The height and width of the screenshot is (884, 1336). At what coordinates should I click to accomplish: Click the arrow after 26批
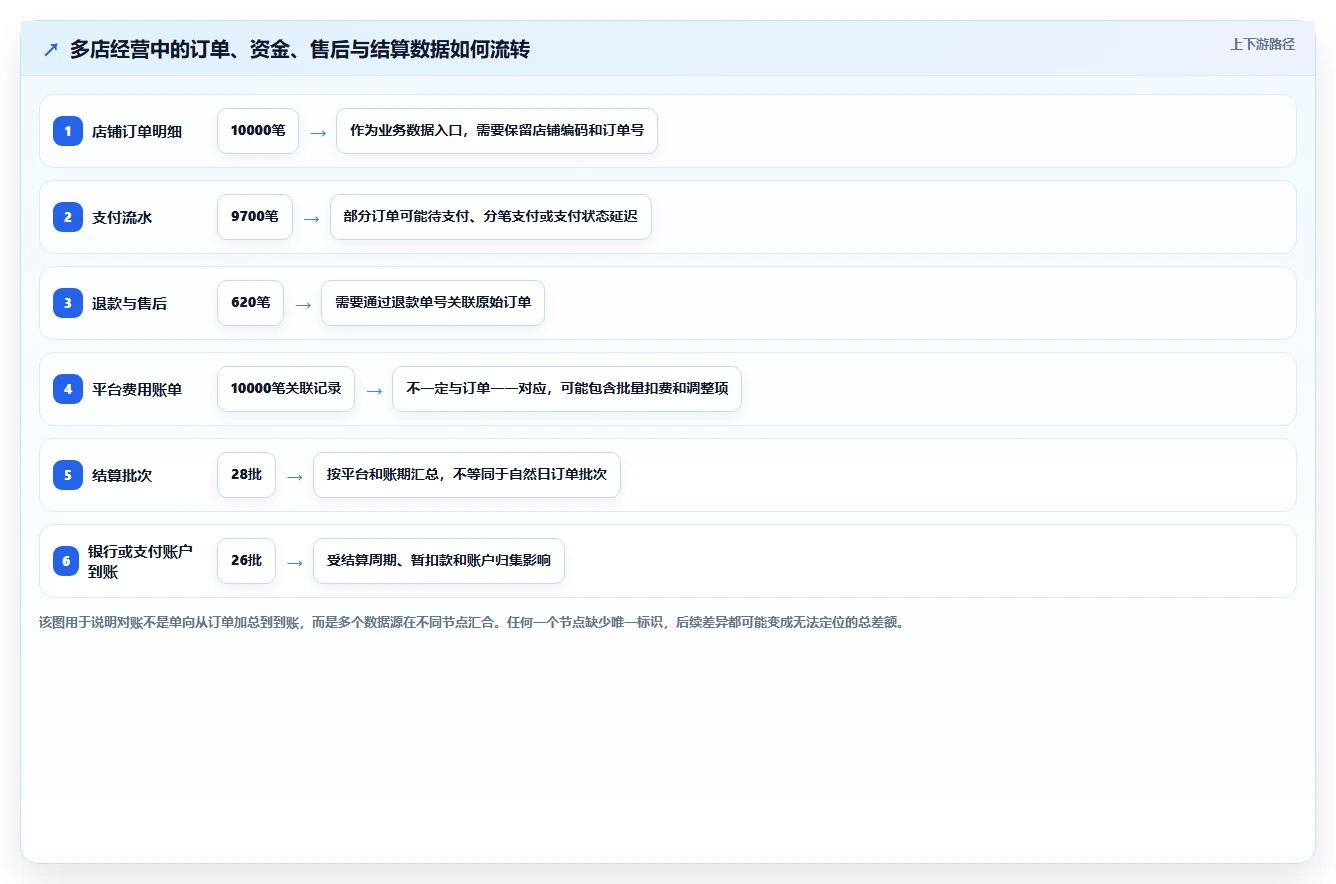point(295,562)
